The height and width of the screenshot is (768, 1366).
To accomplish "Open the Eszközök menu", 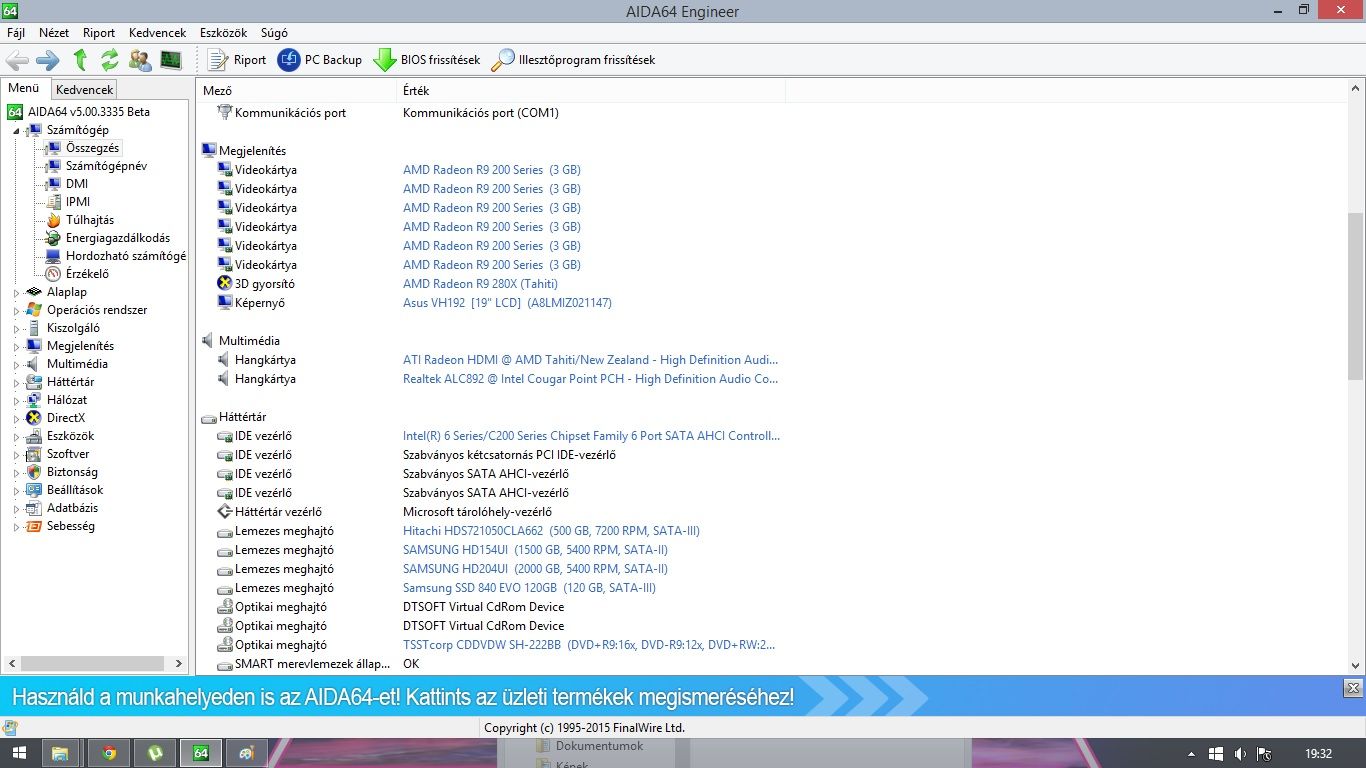I will [223, 33].
